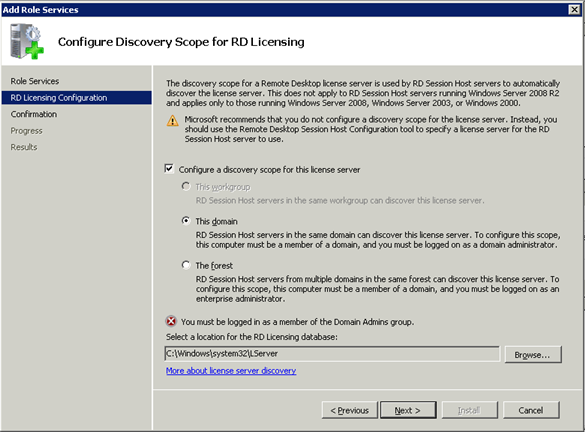This screenshot has height=432, width=585.
Task: Open More about license server discovery link
Action: click(x=231, y=370)
